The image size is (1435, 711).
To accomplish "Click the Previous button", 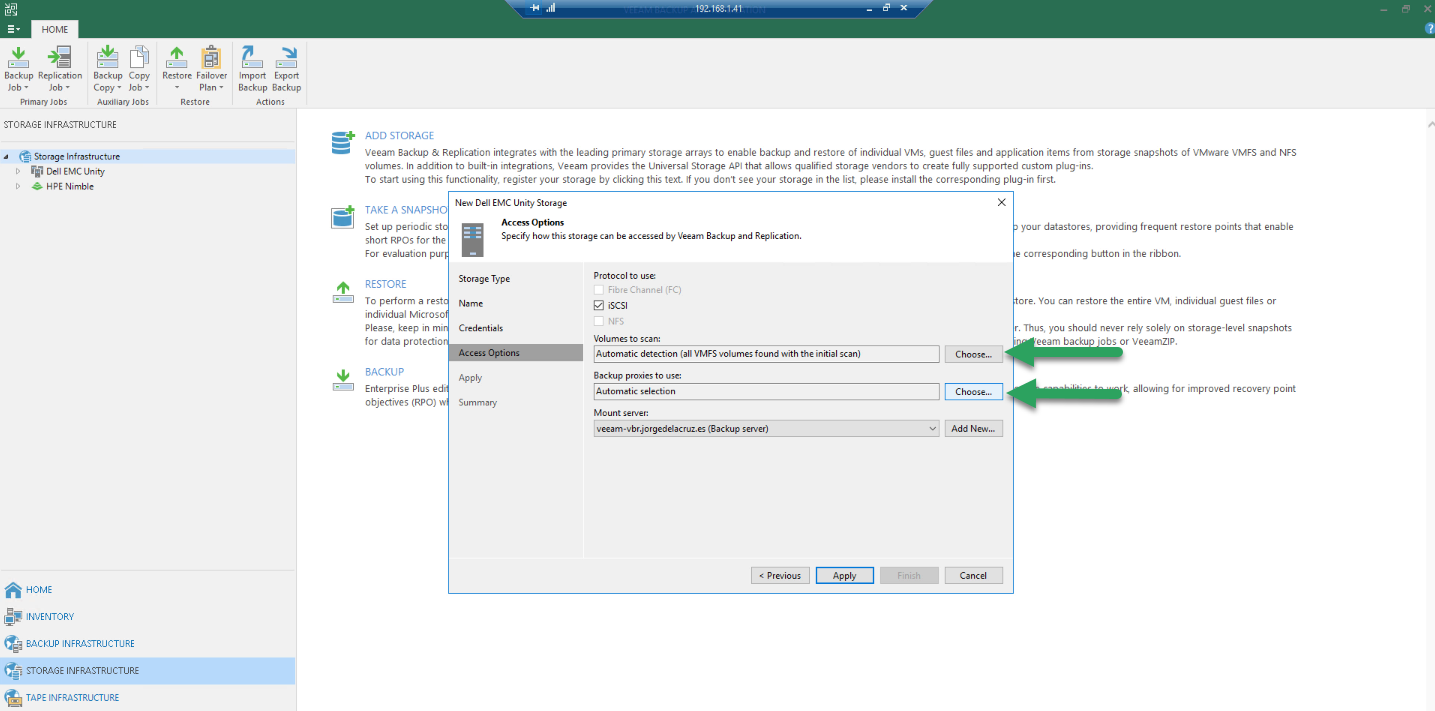I will click(x=780, y=575).
